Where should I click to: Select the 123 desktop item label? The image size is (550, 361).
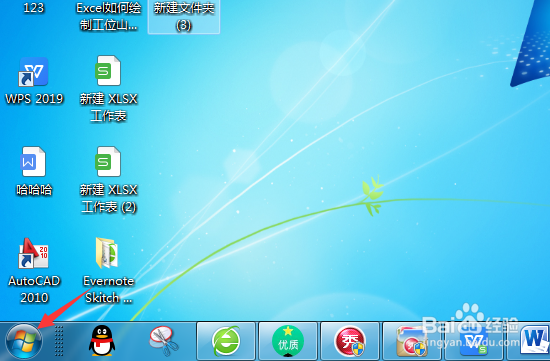pos(34,8)
